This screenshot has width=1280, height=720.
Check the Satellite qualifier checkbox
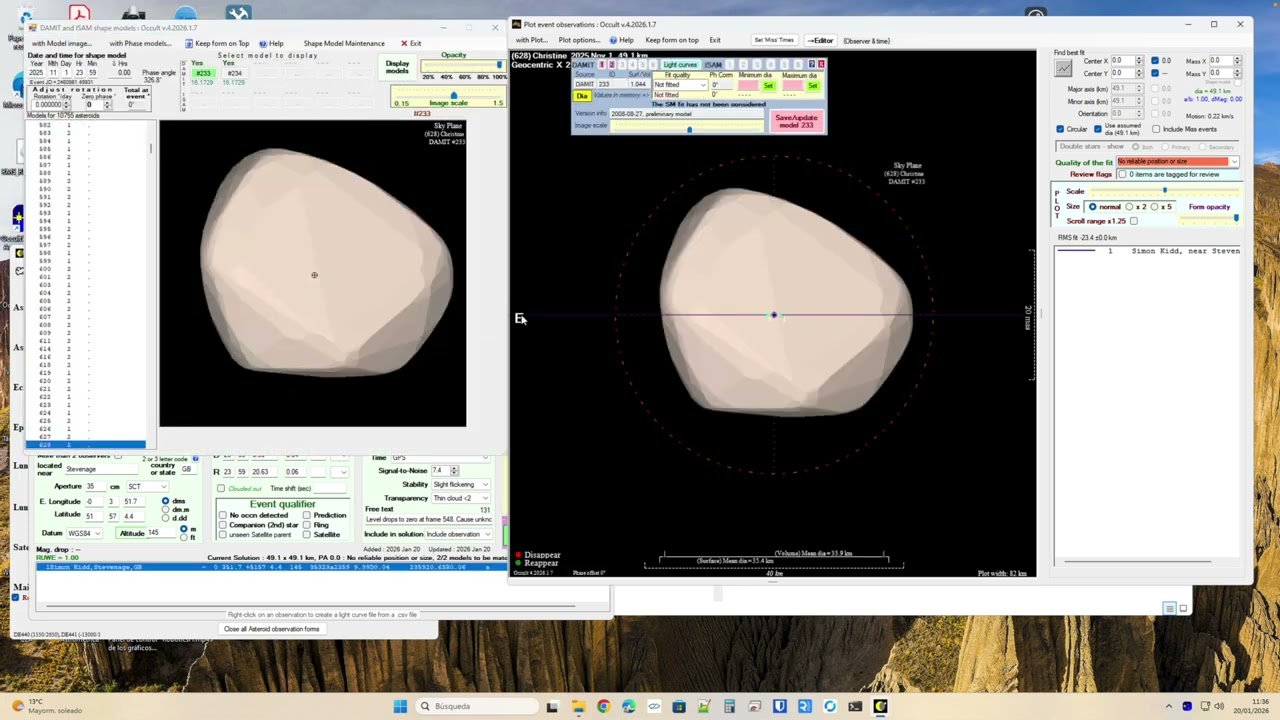(x=307, y=535)
